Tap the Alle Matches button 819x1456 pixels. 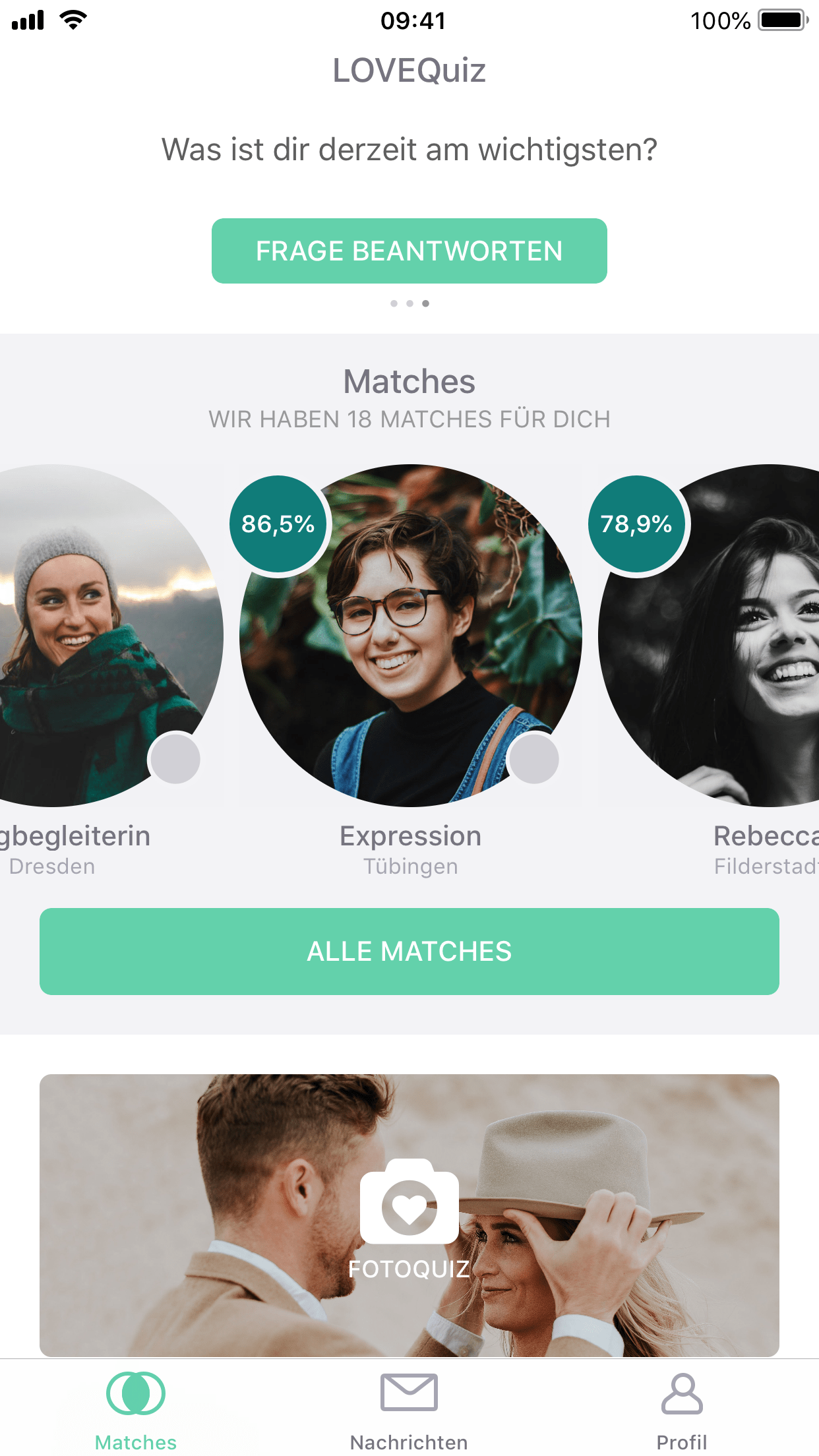409,952
